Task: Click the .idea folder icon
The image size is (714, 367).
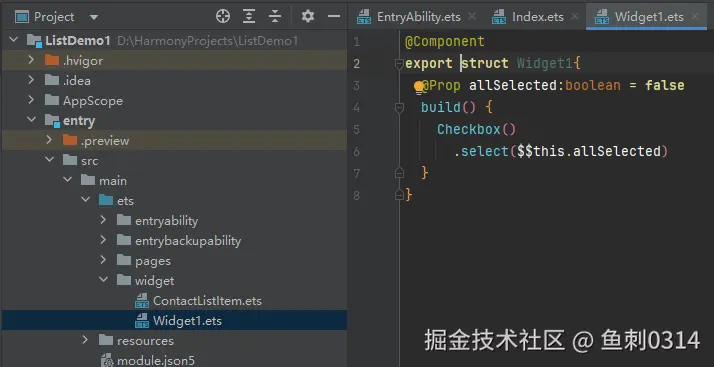Action: (52, 80)
